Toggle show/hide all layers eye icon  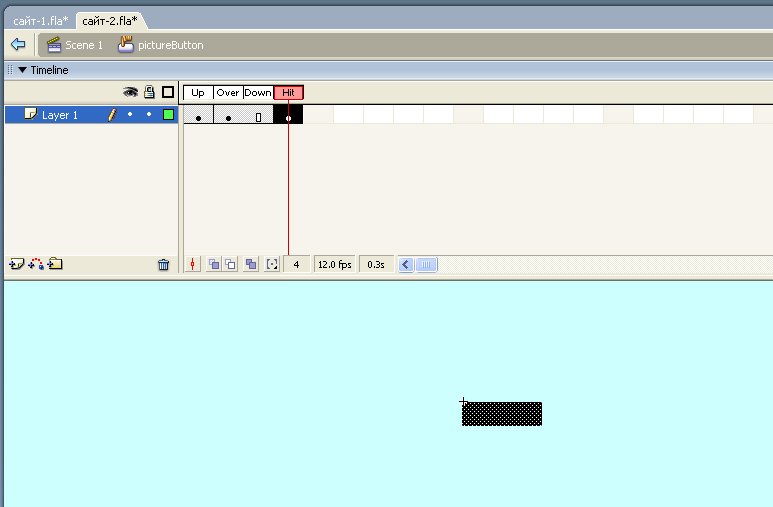130,92
